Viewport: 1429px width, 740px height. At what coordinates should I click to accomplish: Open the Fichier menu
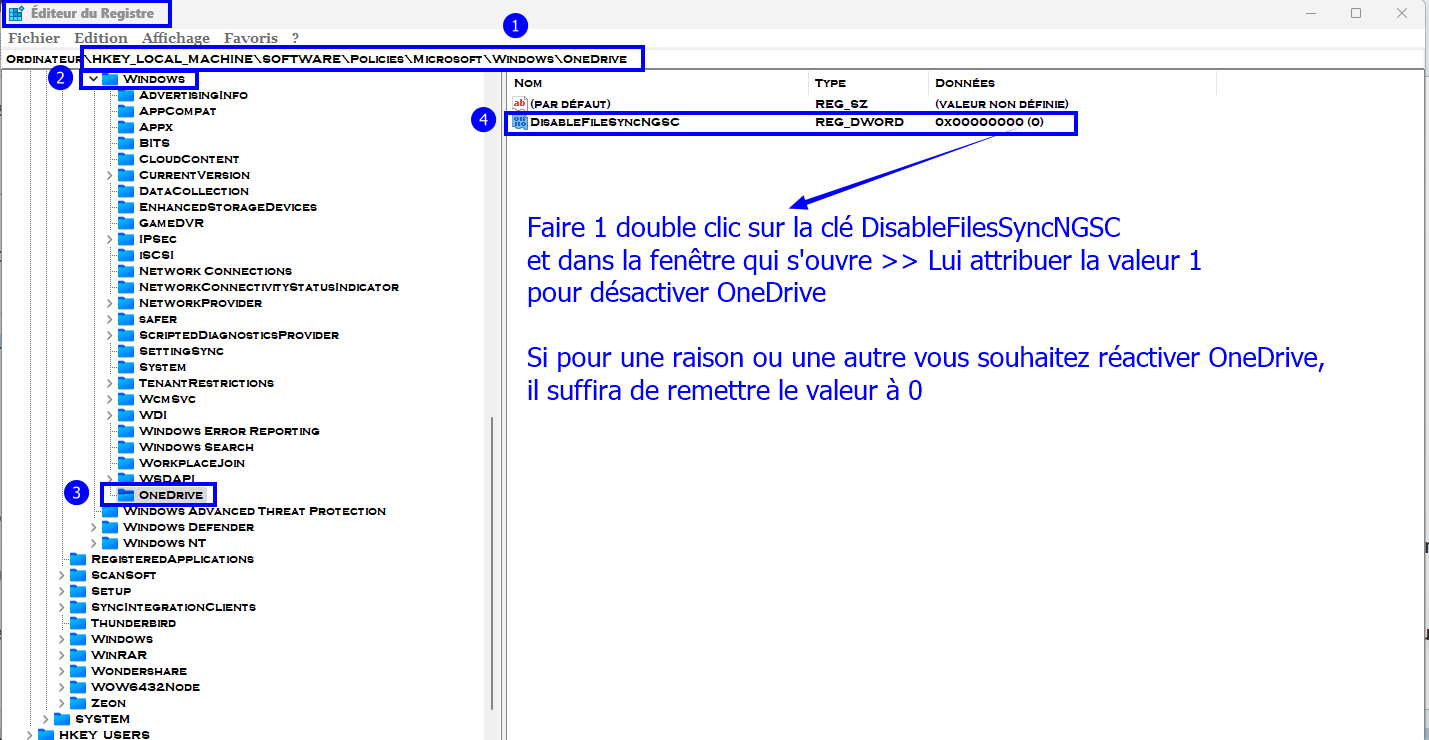[x=34, y=38]
